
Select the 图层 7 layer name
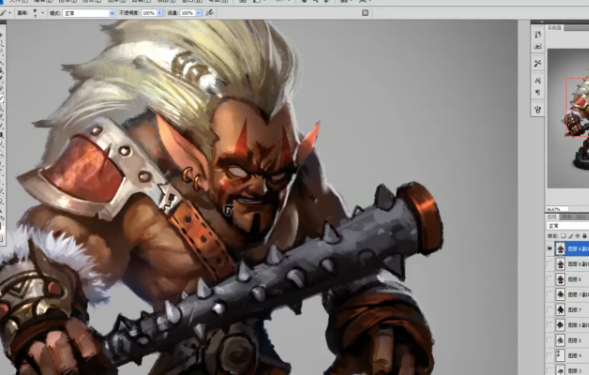(574, 310)
